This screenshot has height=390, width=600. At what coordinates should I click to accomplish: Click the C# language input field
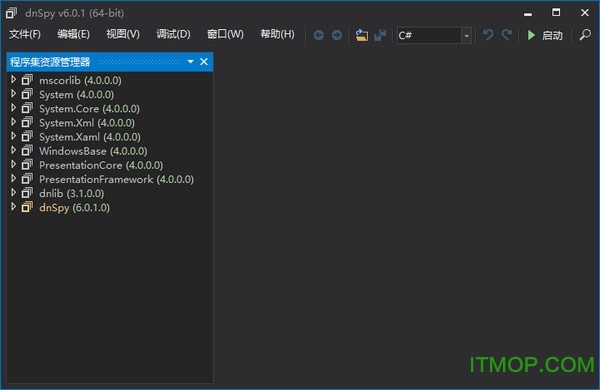point(429,36)
